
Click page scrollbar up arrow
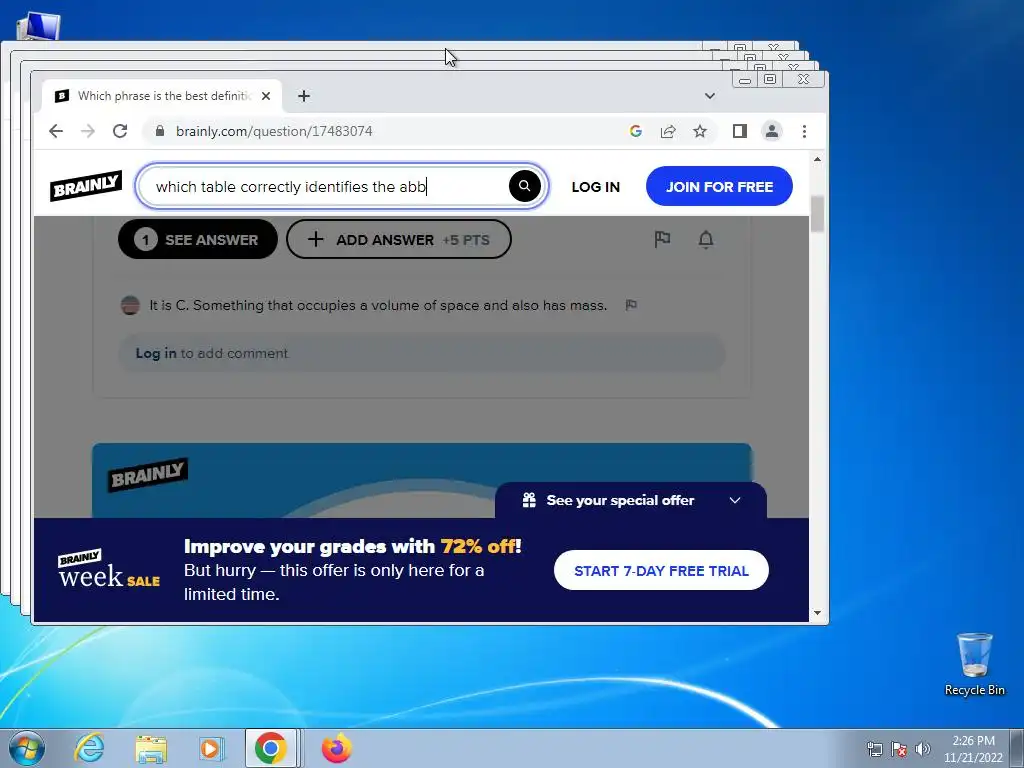click(817, 159)
